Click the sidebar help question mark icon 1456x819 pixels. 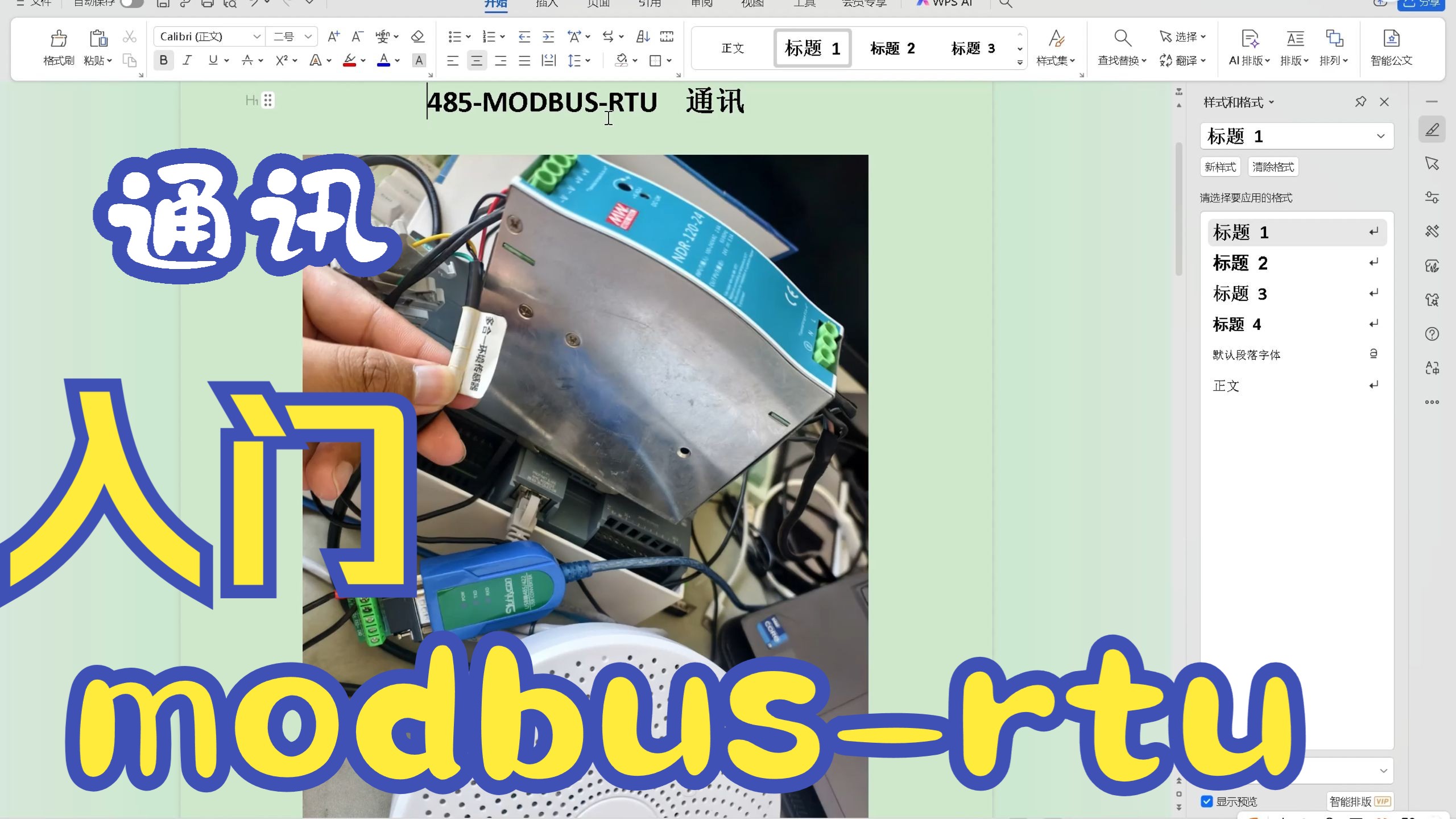[1432, 334]
